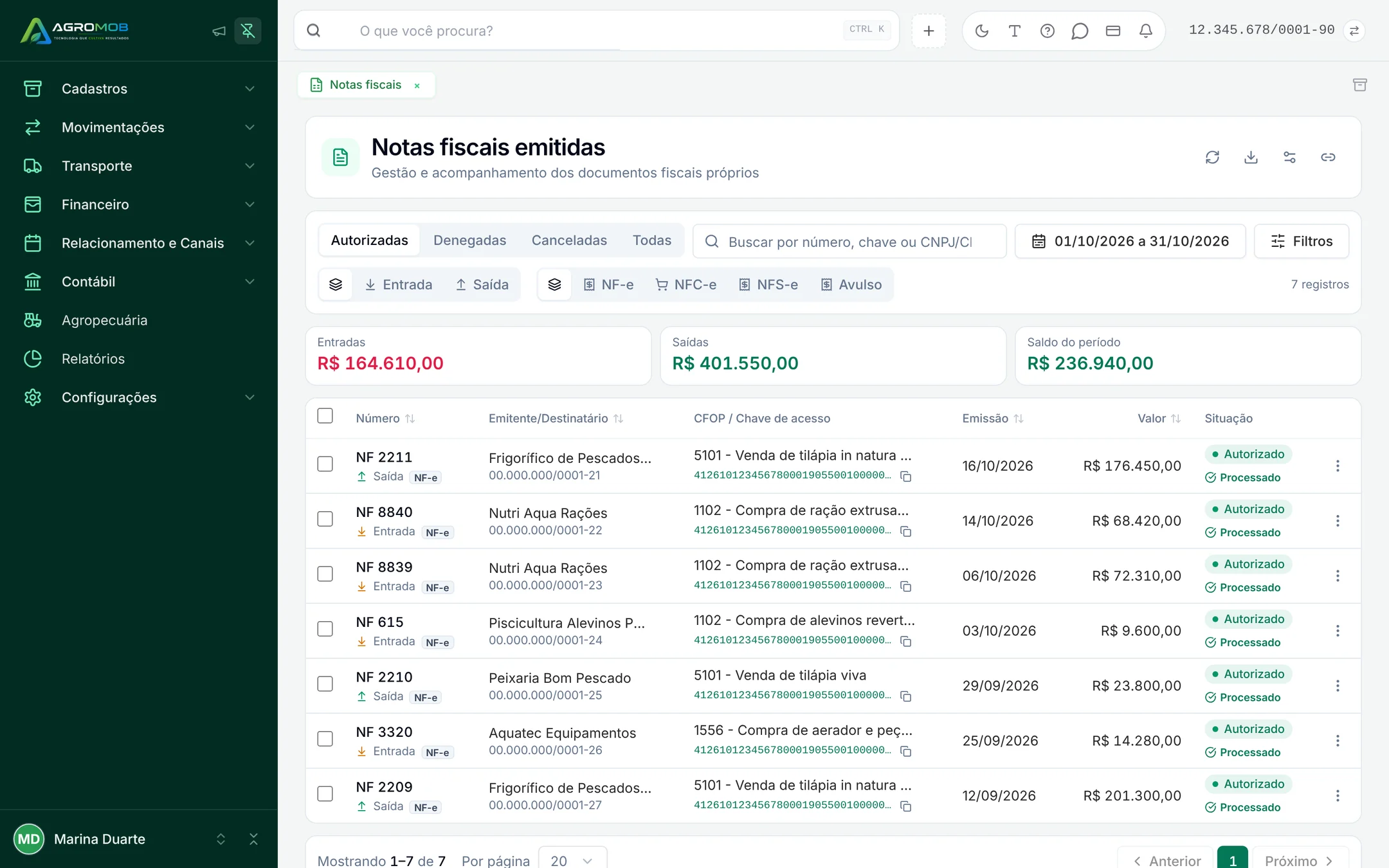Screen dimensions: 1389x868
Task: Toggle the pin sidebar icon
Action: click(x=248, y=31)
